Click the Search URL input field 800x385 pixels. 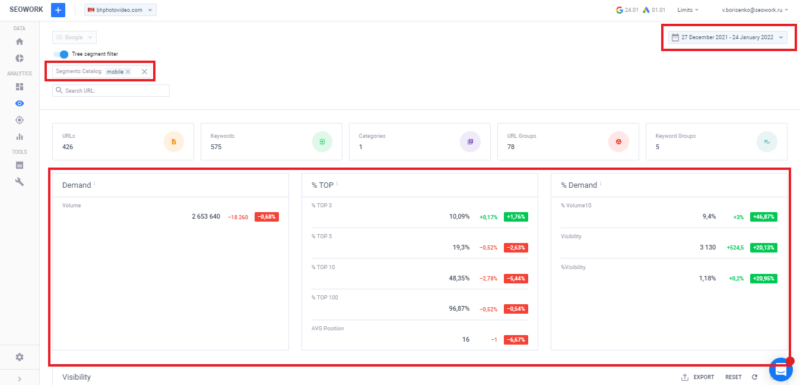(111, 90)
